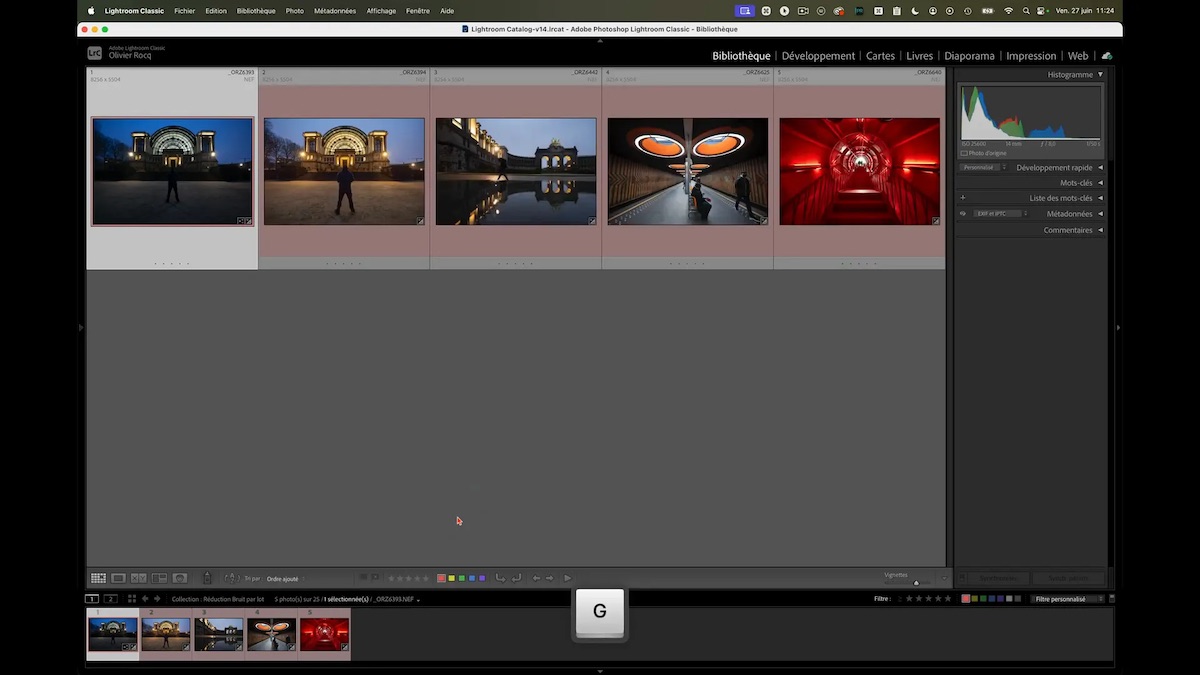Switch to Grid view in the toolbar
The height and width of the screenshot is (675, 1200).
(98, 578)
